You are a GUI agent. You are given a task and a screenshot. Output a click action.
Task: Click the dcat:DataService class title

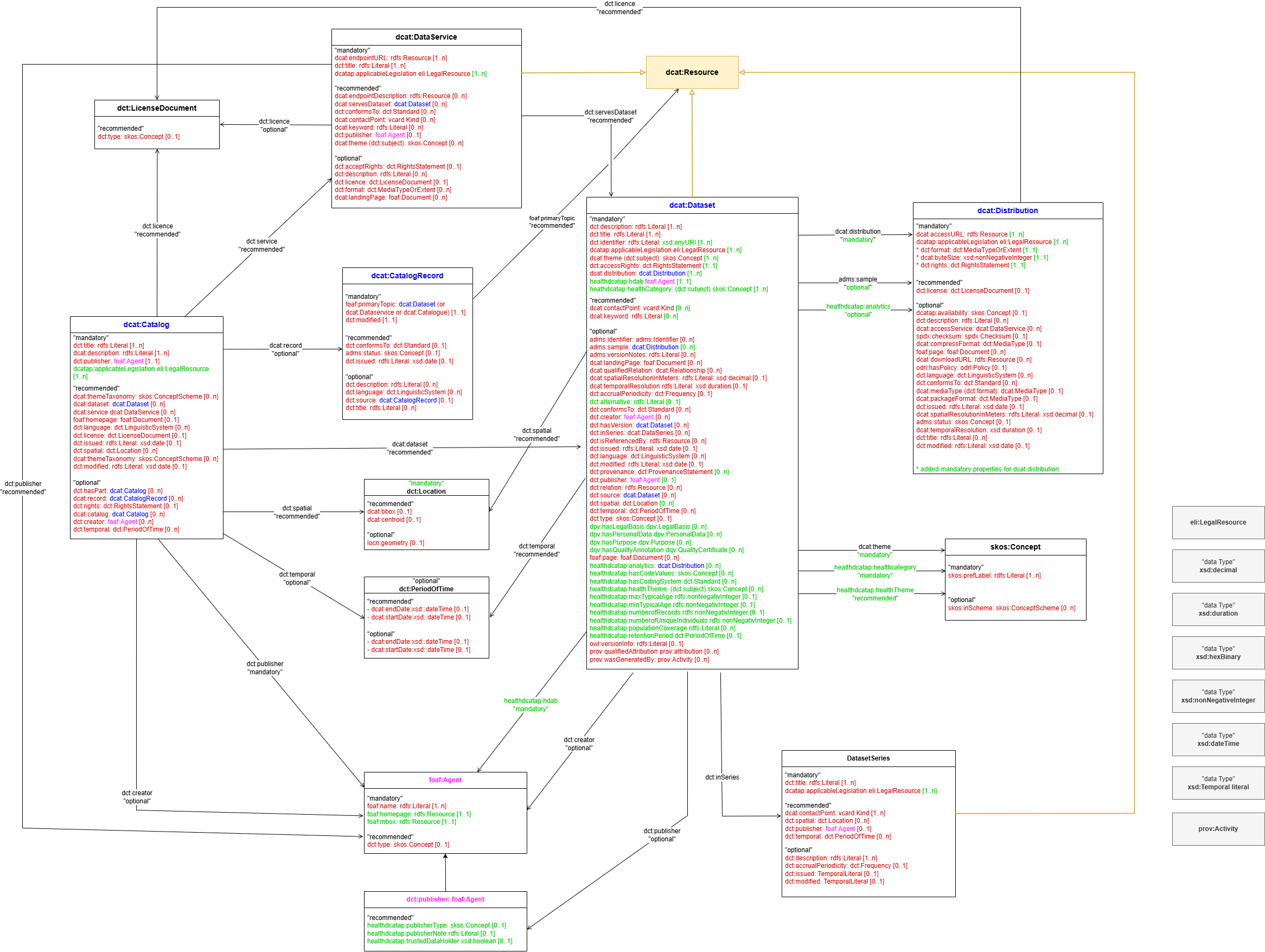426,37
